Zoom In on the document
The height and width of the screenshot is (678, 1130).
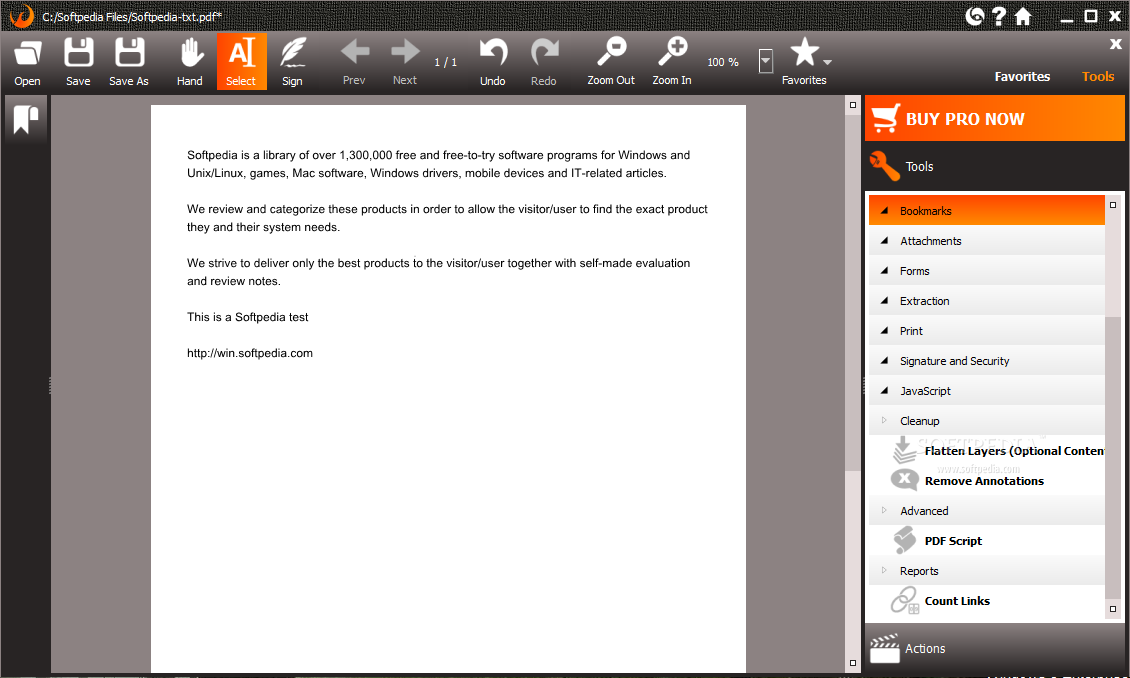coord(672,52)
